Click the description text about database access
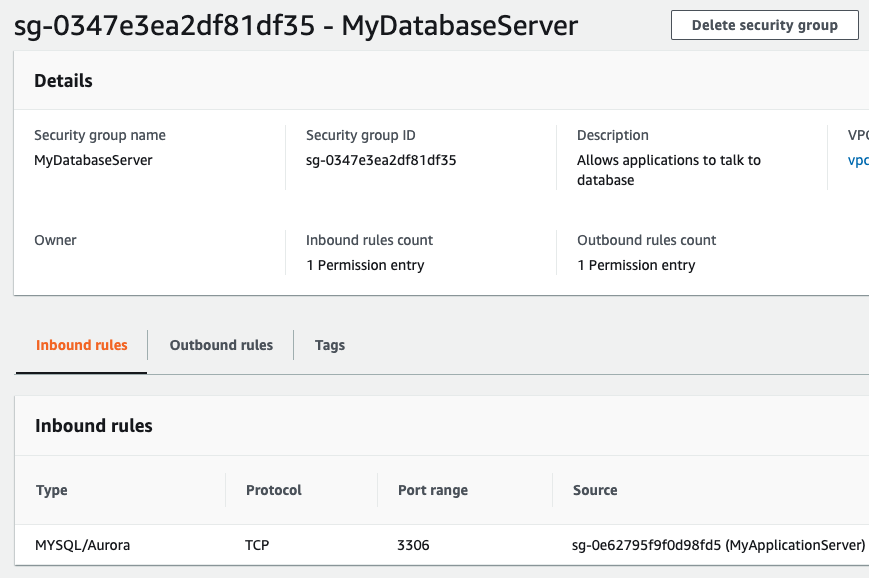 668,170
